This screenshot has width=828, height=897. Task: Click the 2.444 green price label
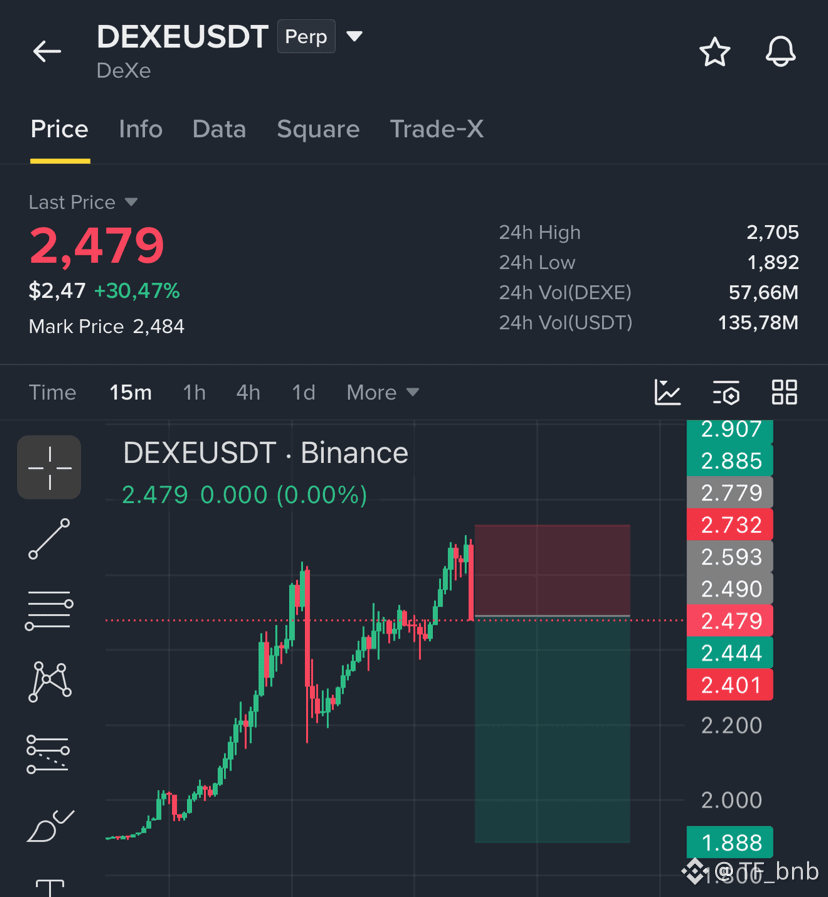(730, 653)
